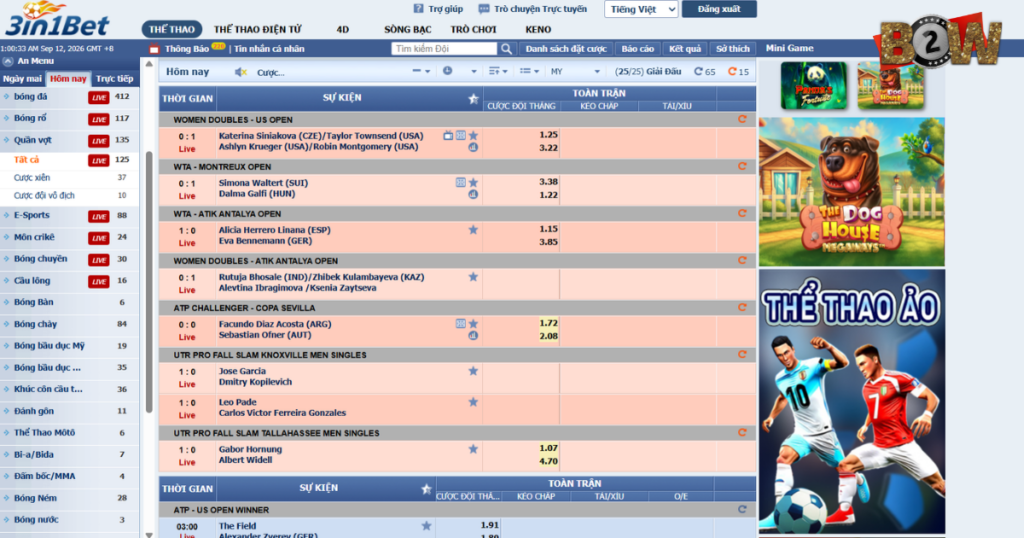Open the Tiếng Việt language dropdown
The width and height of the screenshot is (1024, 538).
coord(641,9)
